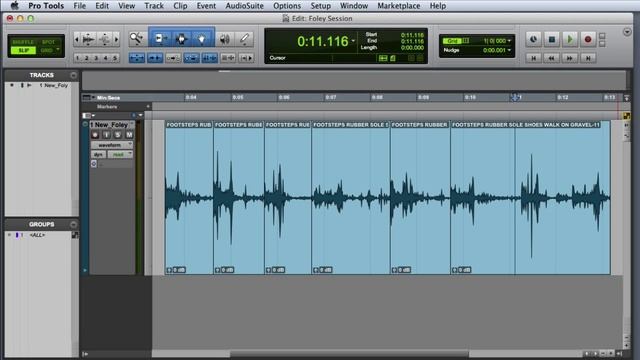Mute the New_Foley track

pos(129,135)
